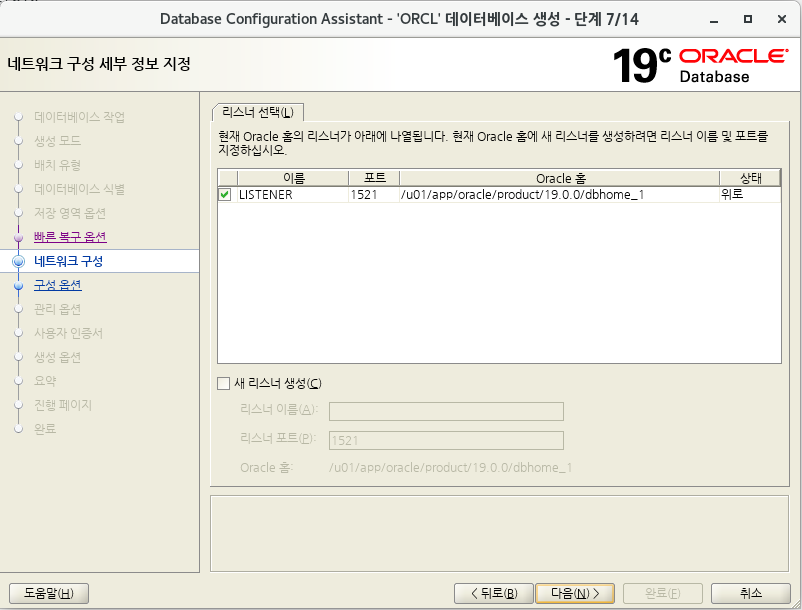Open help with 도움말(H) button
This screenshot has height=610, width=802.
[x=49, y=593]
